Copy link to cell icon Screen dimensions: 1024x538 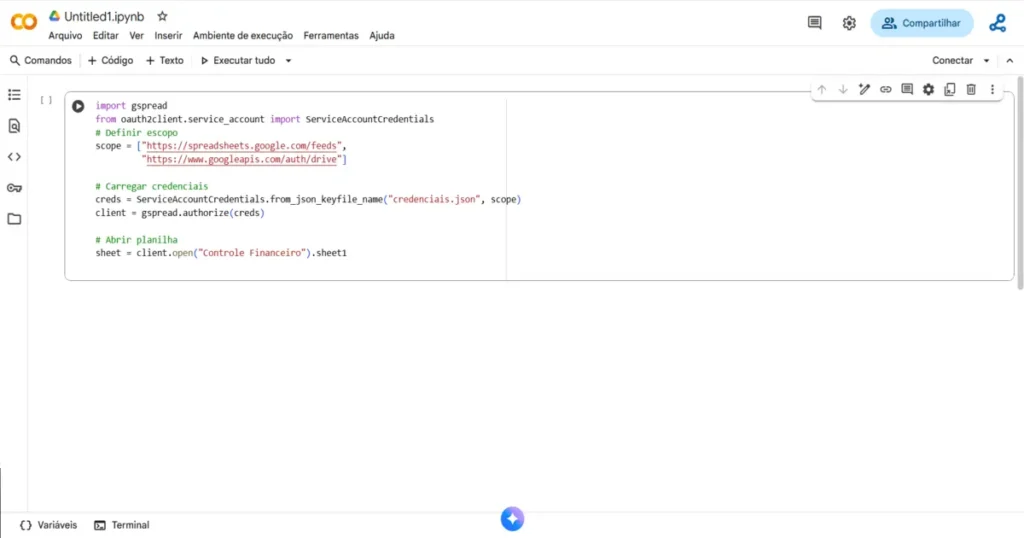886,89
